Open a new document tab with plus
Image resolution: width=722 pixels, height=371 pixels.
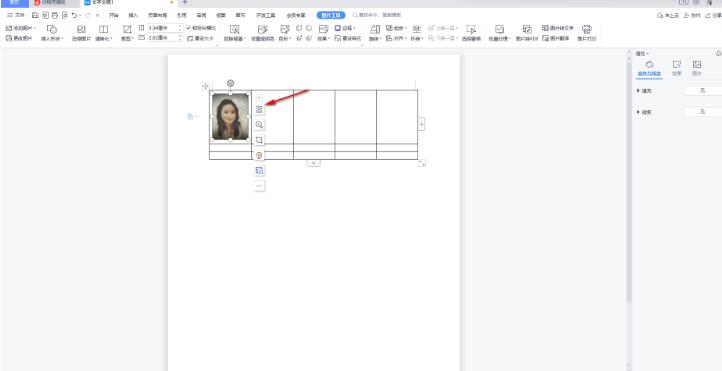(185, 2)
